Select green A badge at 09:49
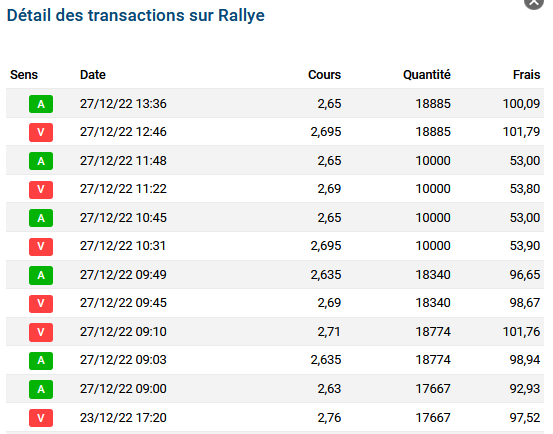Image resolution: width=553 pixels, height=434 pixels. click(41, 275)
